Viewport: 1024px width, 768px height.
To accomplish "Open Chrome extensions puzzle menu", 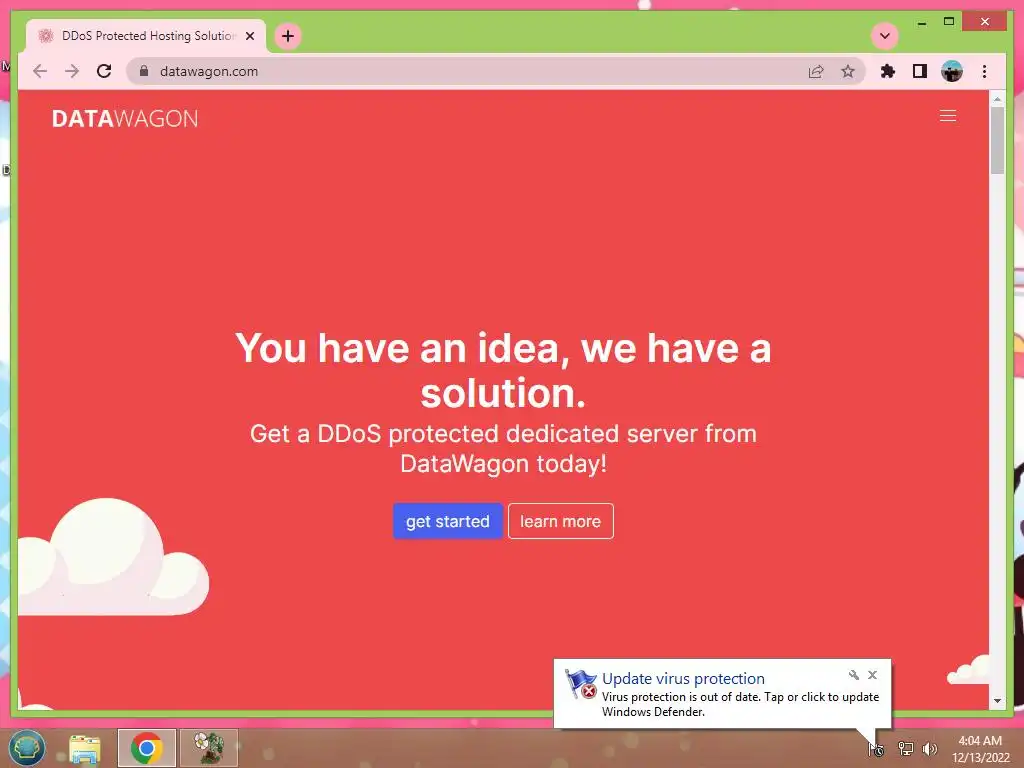I will point(888,71).
